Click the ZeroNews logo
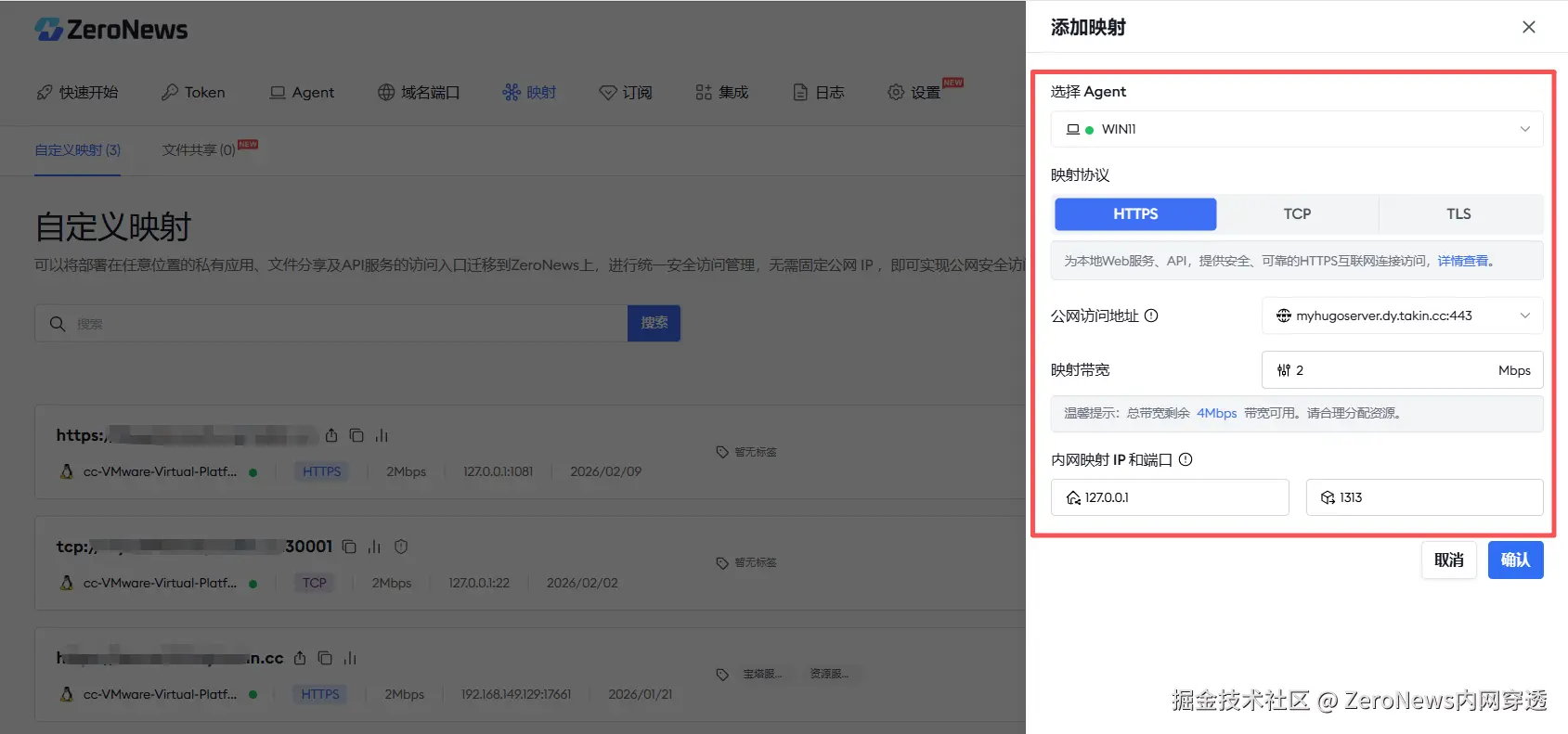 click(111, 30)
